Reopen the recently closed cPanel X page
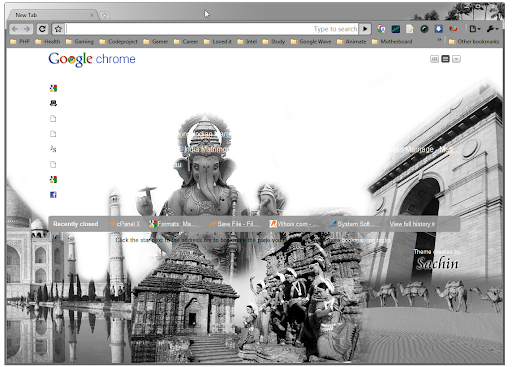 125,224
